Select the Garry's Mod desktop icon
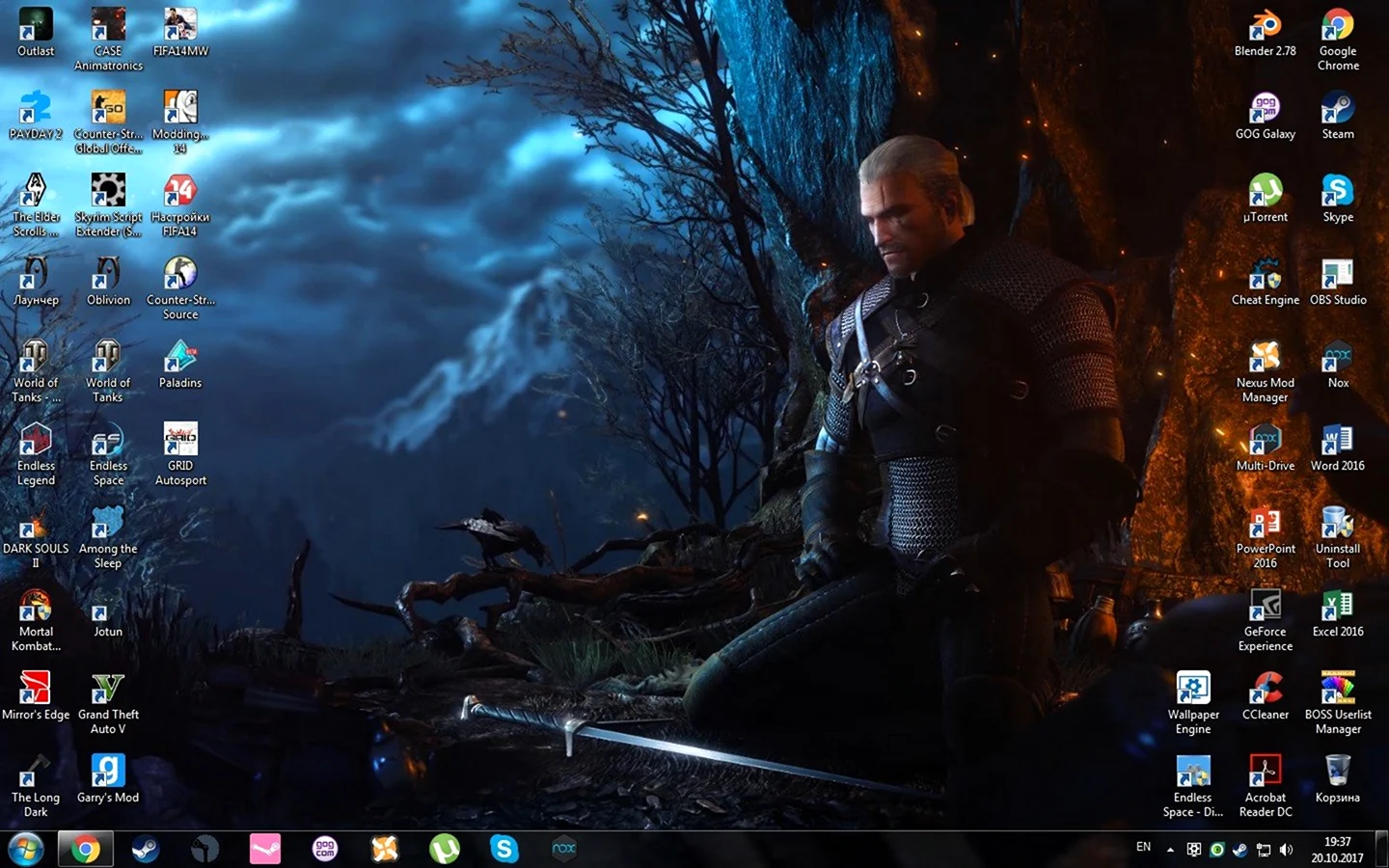This screenshot has width=1389, height=868. click(108, 773)
